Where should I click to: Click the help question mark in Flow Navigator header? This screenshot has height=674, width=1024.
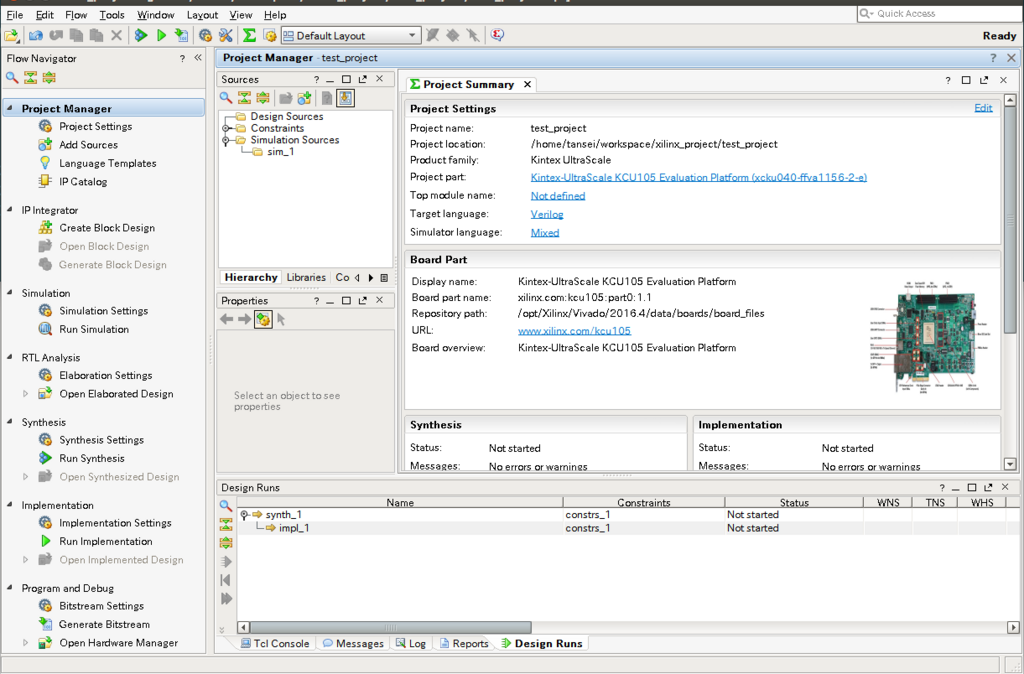pyautogui.click(x=182, y=58)
